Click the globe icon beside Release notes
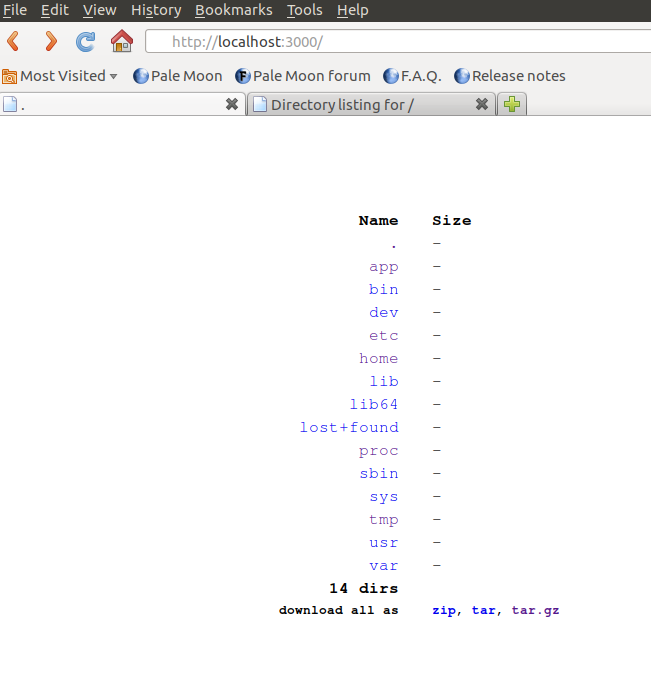This screenshot has width=651, height=673. [x=462, y=76]
